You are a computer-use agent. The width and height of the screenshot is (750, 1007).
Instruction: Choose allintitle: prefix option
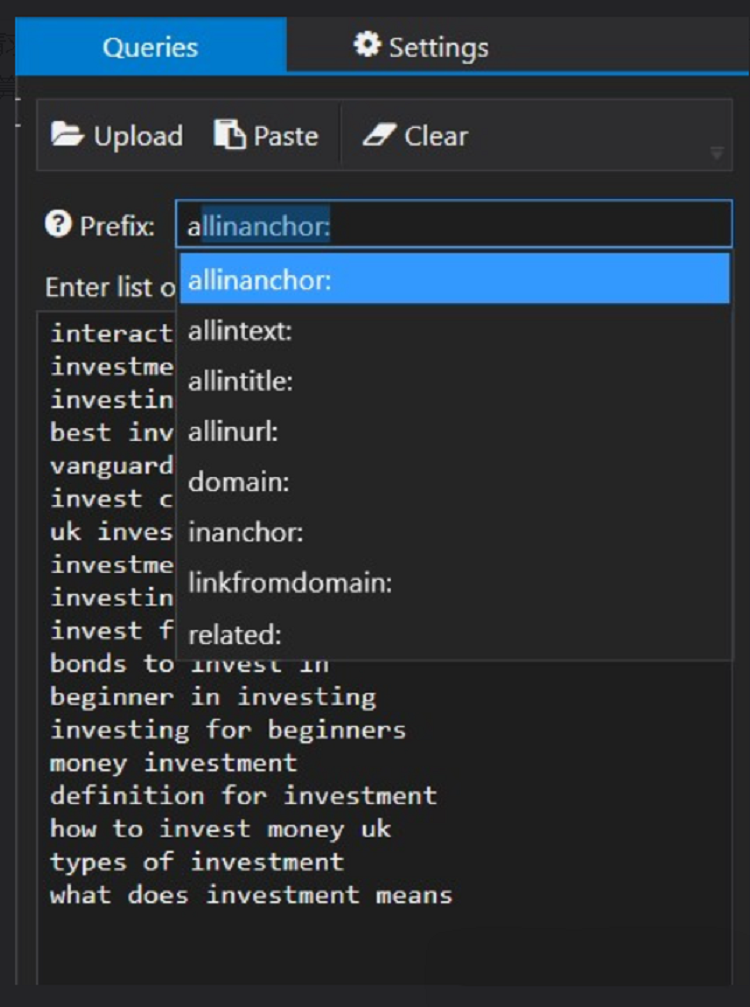[x=455, y=381]
